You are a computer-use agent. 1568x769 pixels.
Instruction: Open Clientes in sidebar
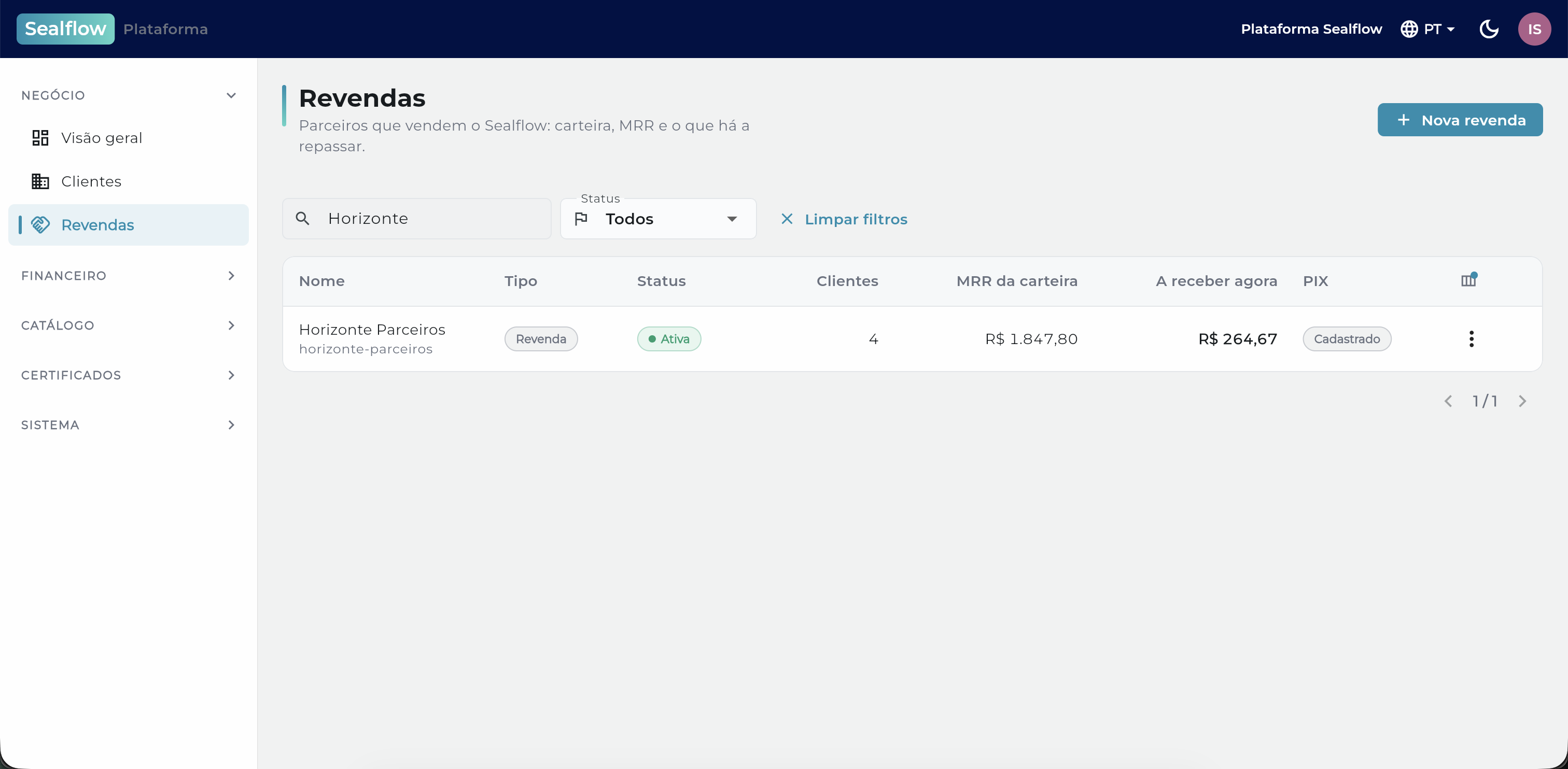[x=129, y=181]
